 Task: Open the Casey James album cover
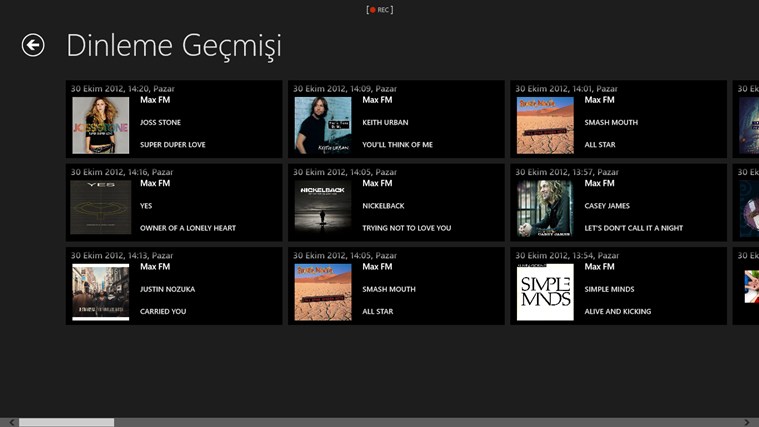pos(545,209)
